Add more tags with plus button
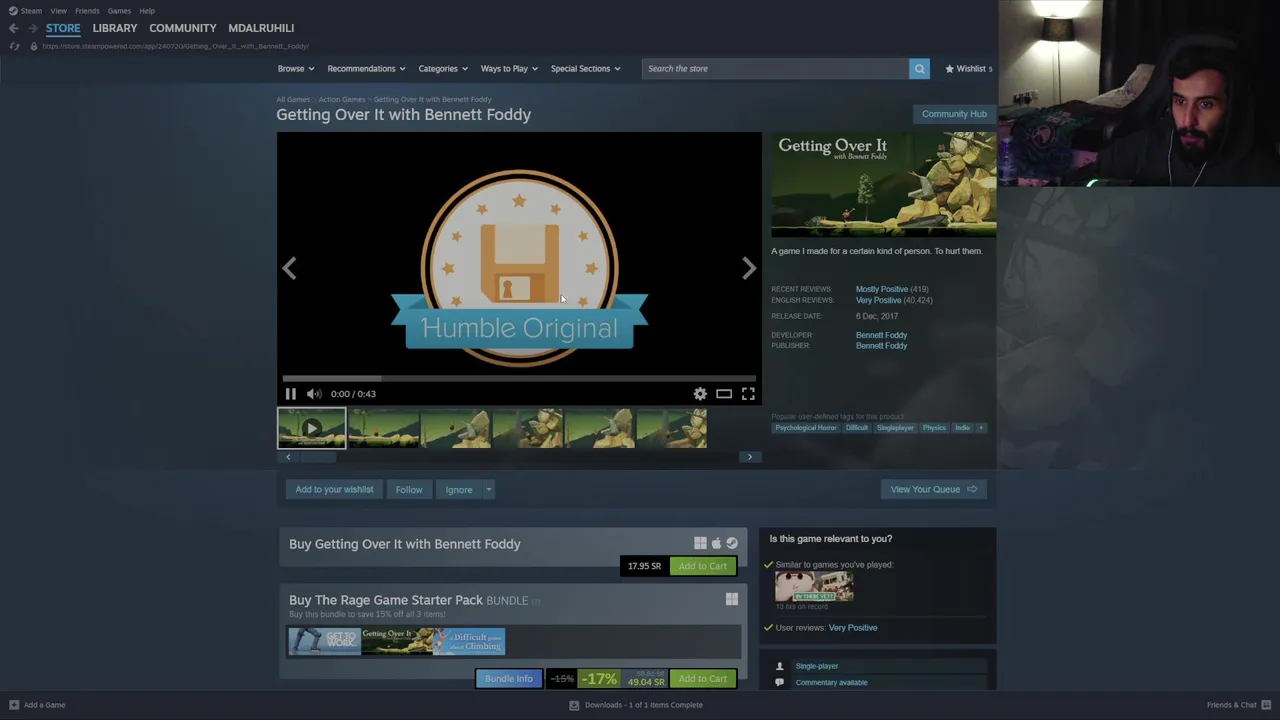This screenshot has height=720, width=1280. (981, 428)
